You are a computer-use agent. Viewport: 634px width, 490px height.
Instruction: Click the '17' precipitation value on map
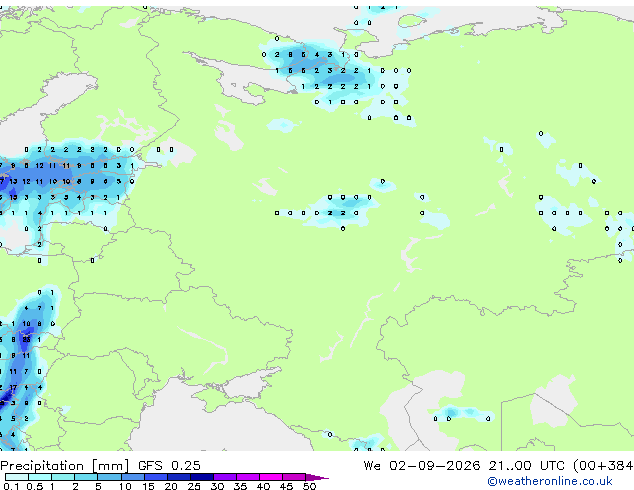[13, 387]
